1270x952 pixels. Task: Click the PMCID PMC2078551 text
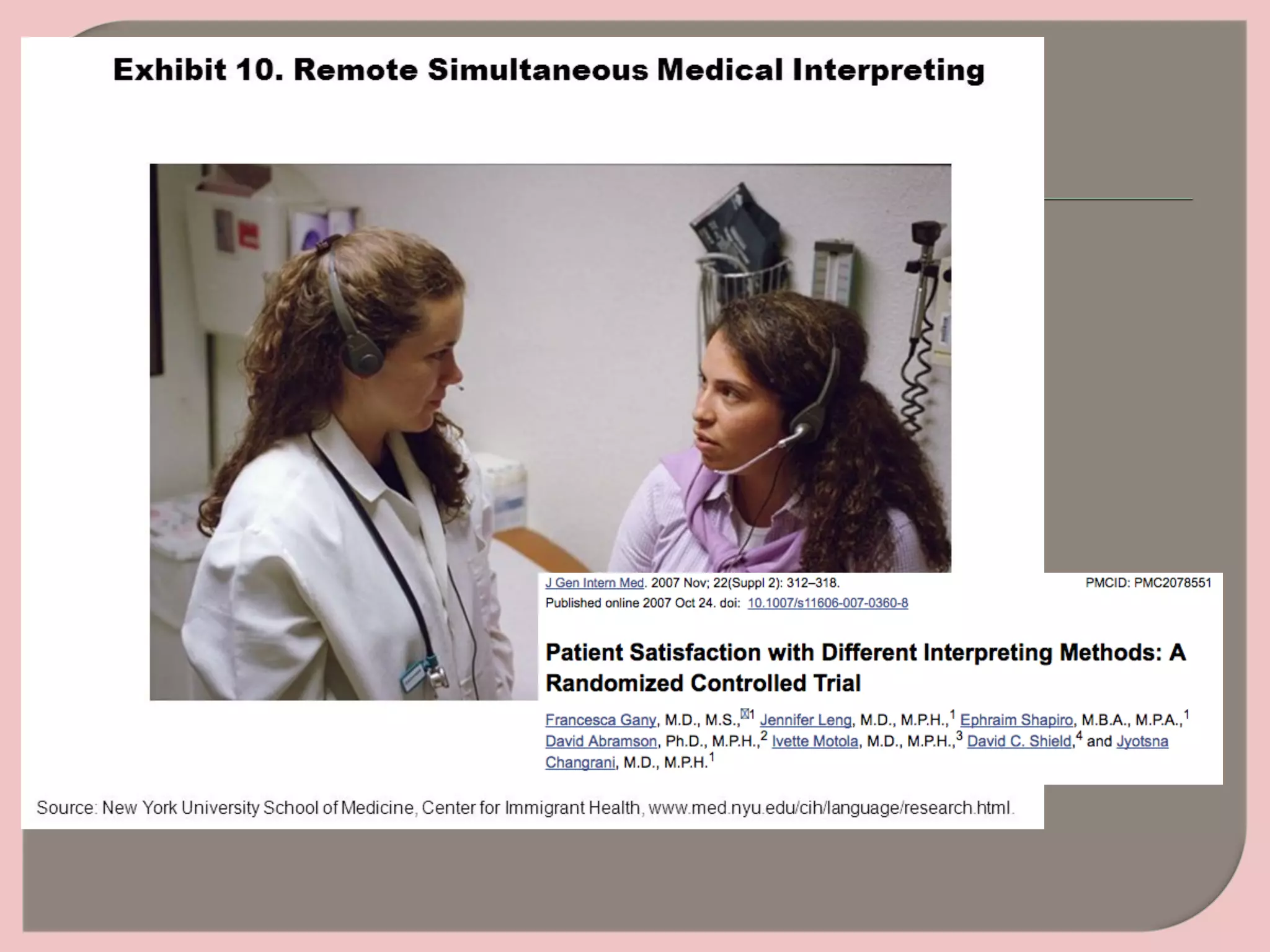click(x=1148, y=583)
